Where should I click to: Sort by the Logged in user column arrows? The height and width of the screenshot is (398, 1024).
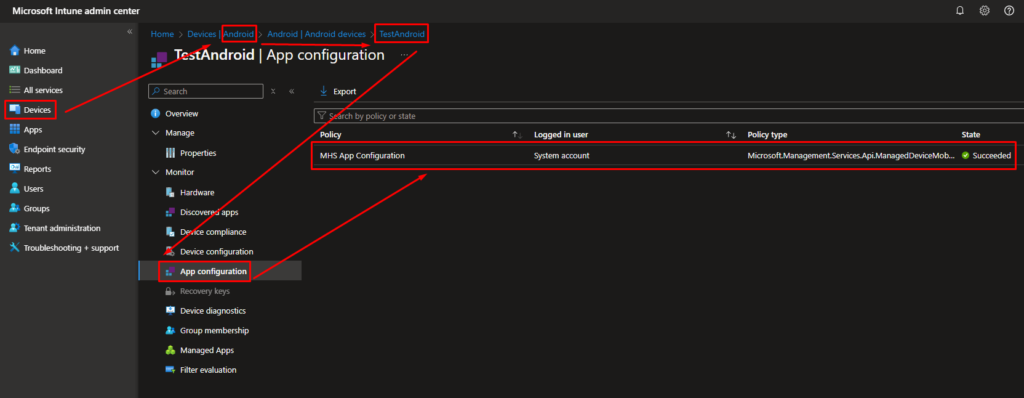731,135
